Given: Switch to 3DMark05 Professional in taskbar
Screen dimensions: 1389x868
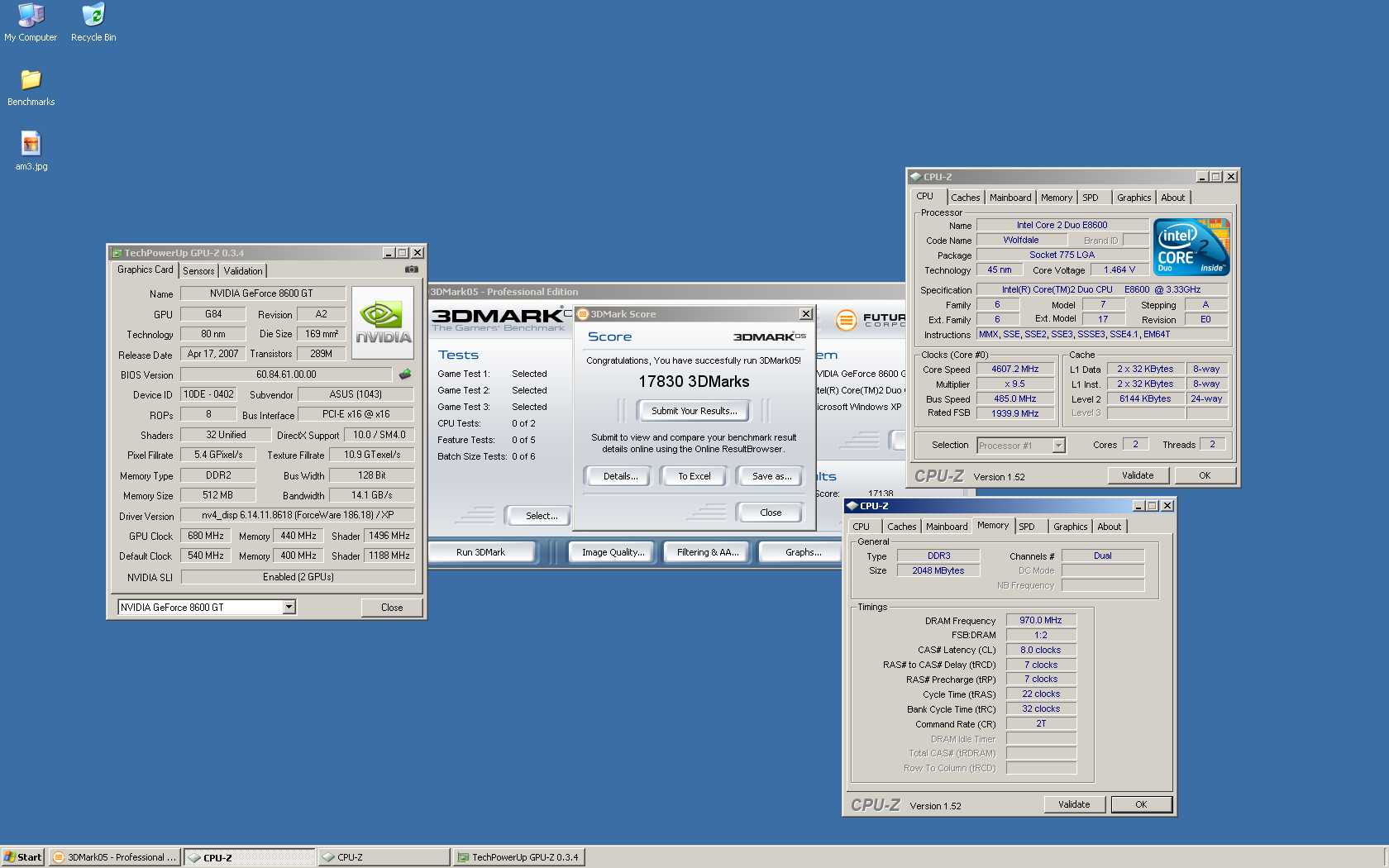Looking at the screenshot, I should click(x=115, y=857).
